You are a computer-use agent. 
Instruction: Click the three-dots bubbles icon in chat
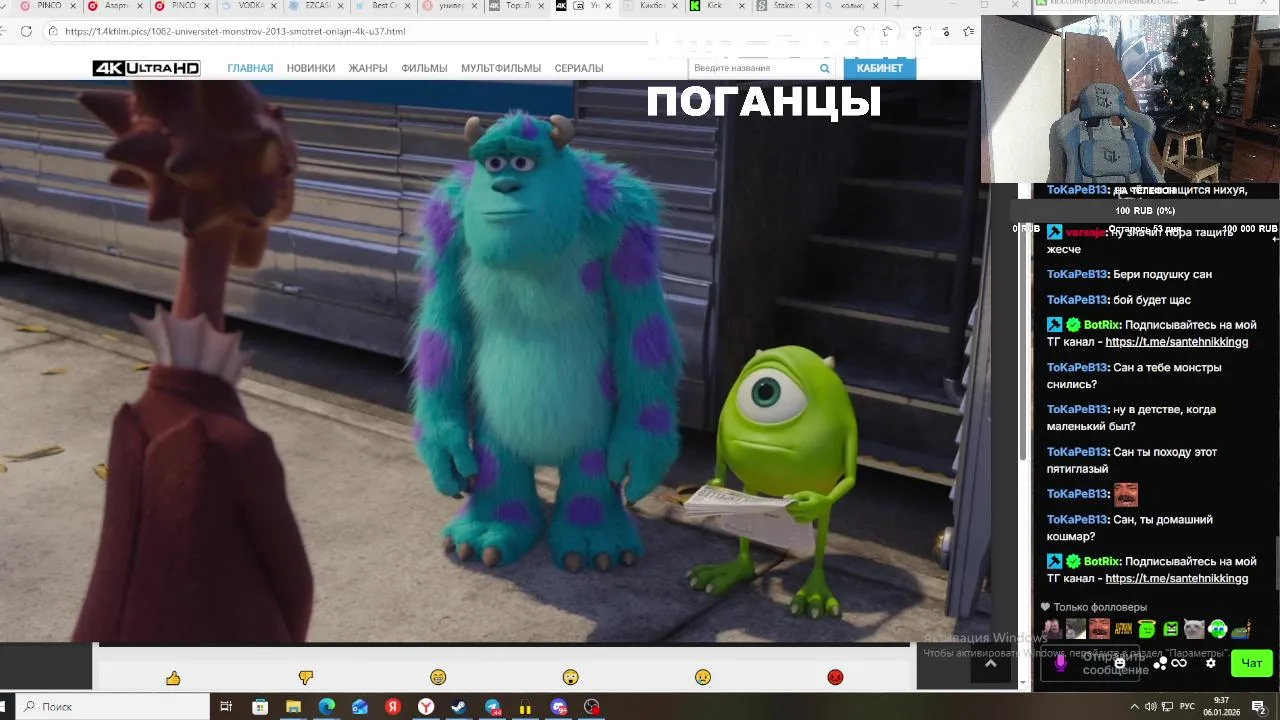1160,663
